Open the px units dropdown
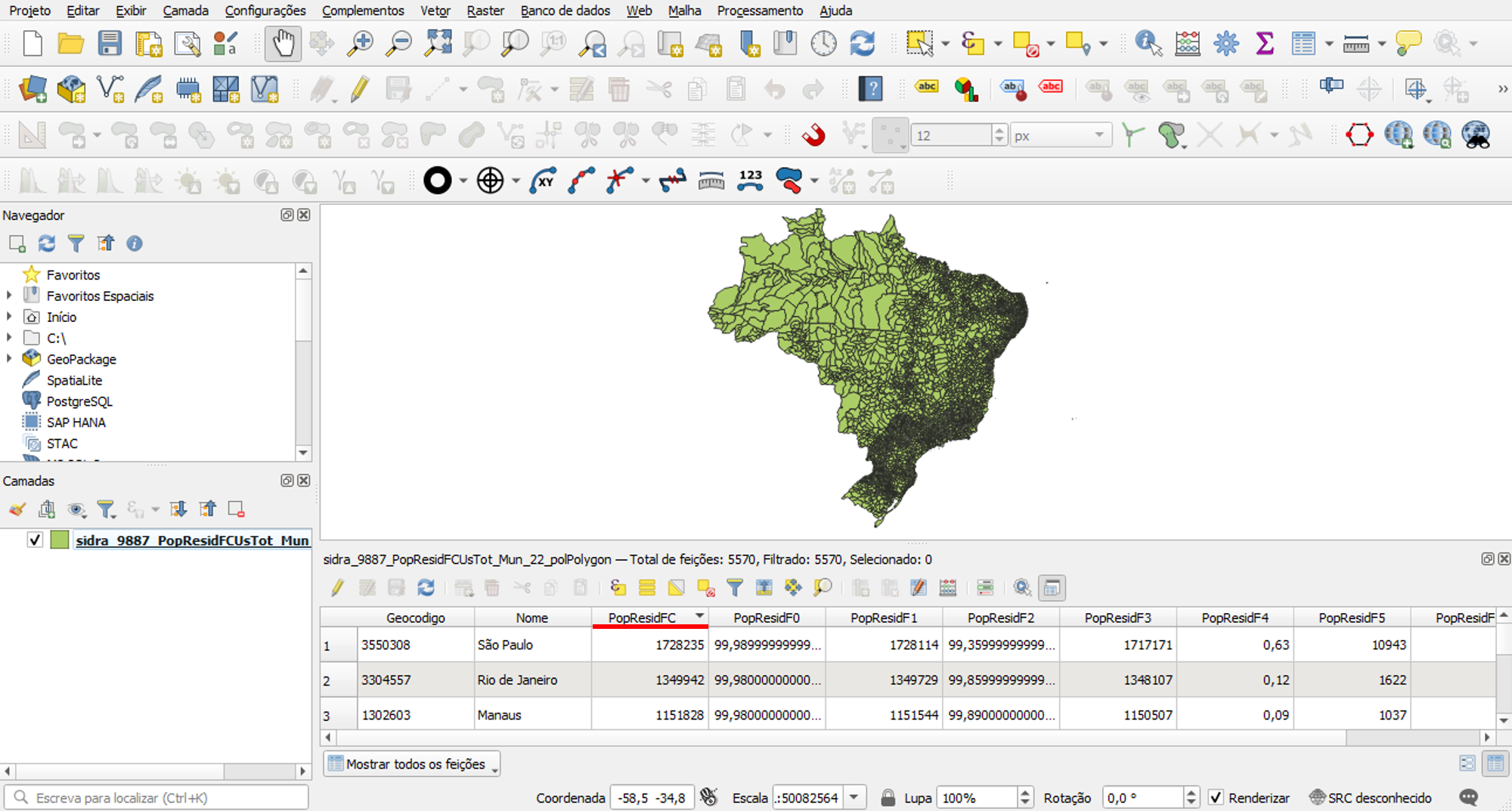 [x=1098, y=135]
